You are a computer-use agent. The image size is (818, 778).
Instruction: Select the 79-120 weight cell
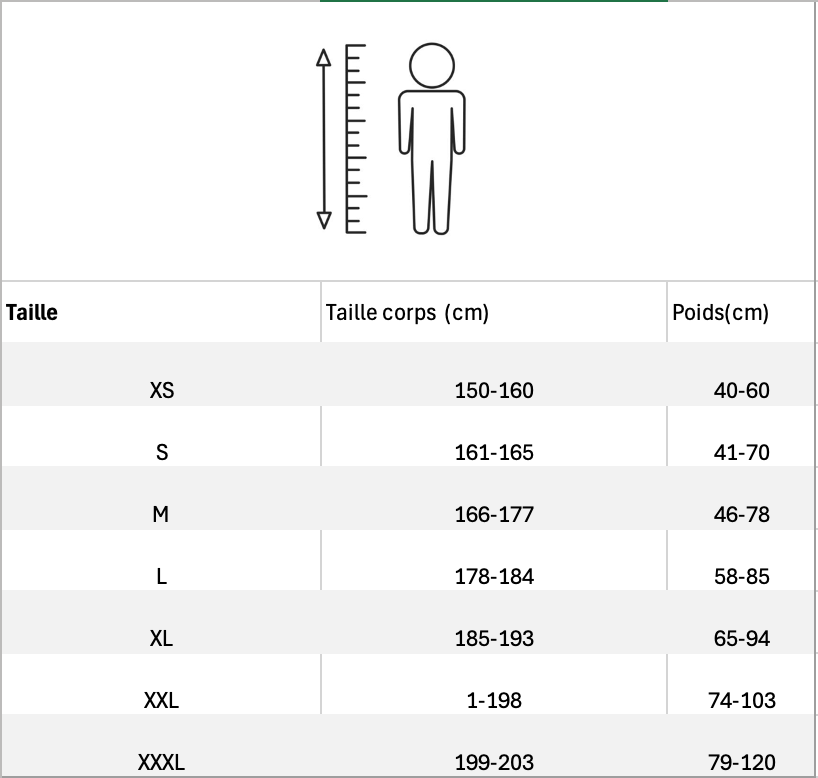coord(742,762)
